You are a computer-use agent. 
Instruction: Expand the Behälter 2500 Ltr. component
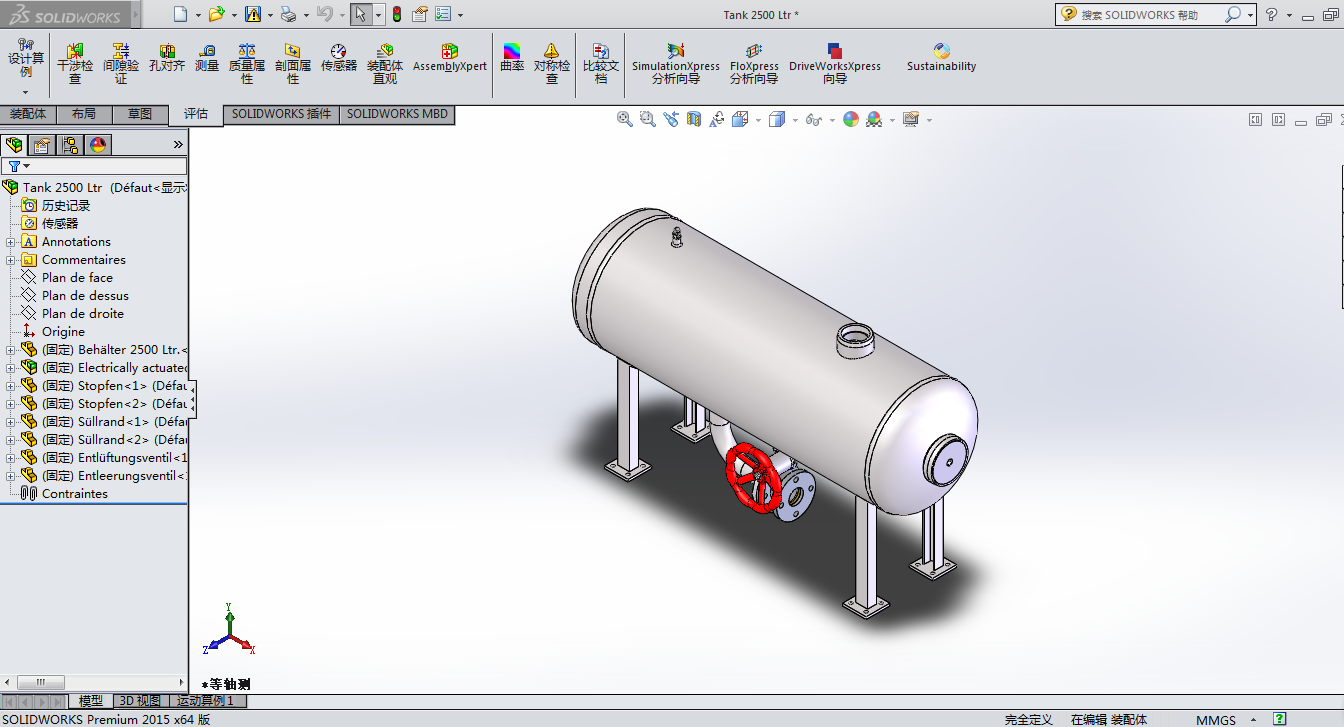click(x=11, y=350)
